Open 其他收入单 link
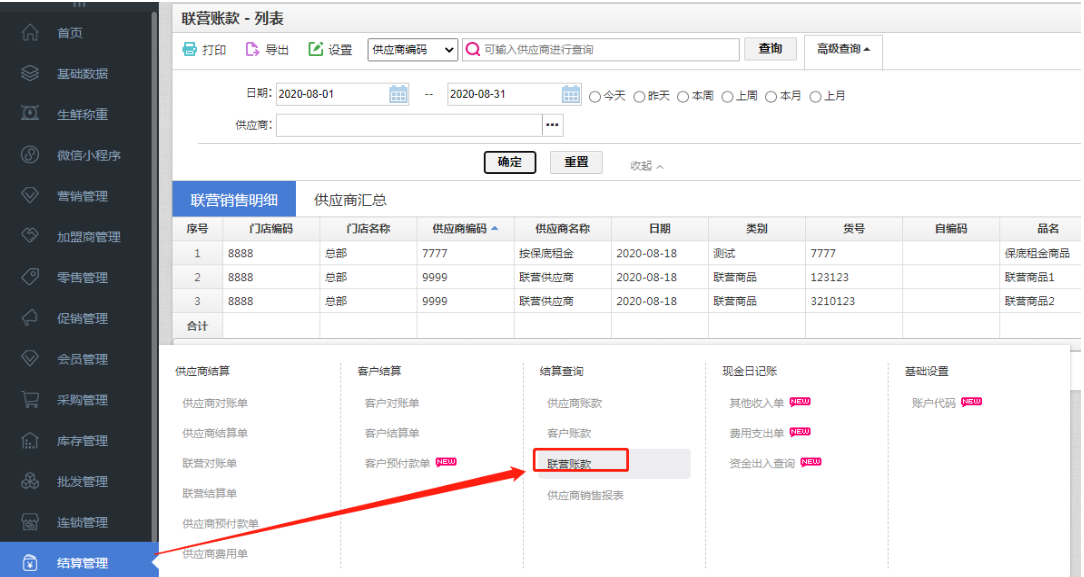 coord(756,403)
